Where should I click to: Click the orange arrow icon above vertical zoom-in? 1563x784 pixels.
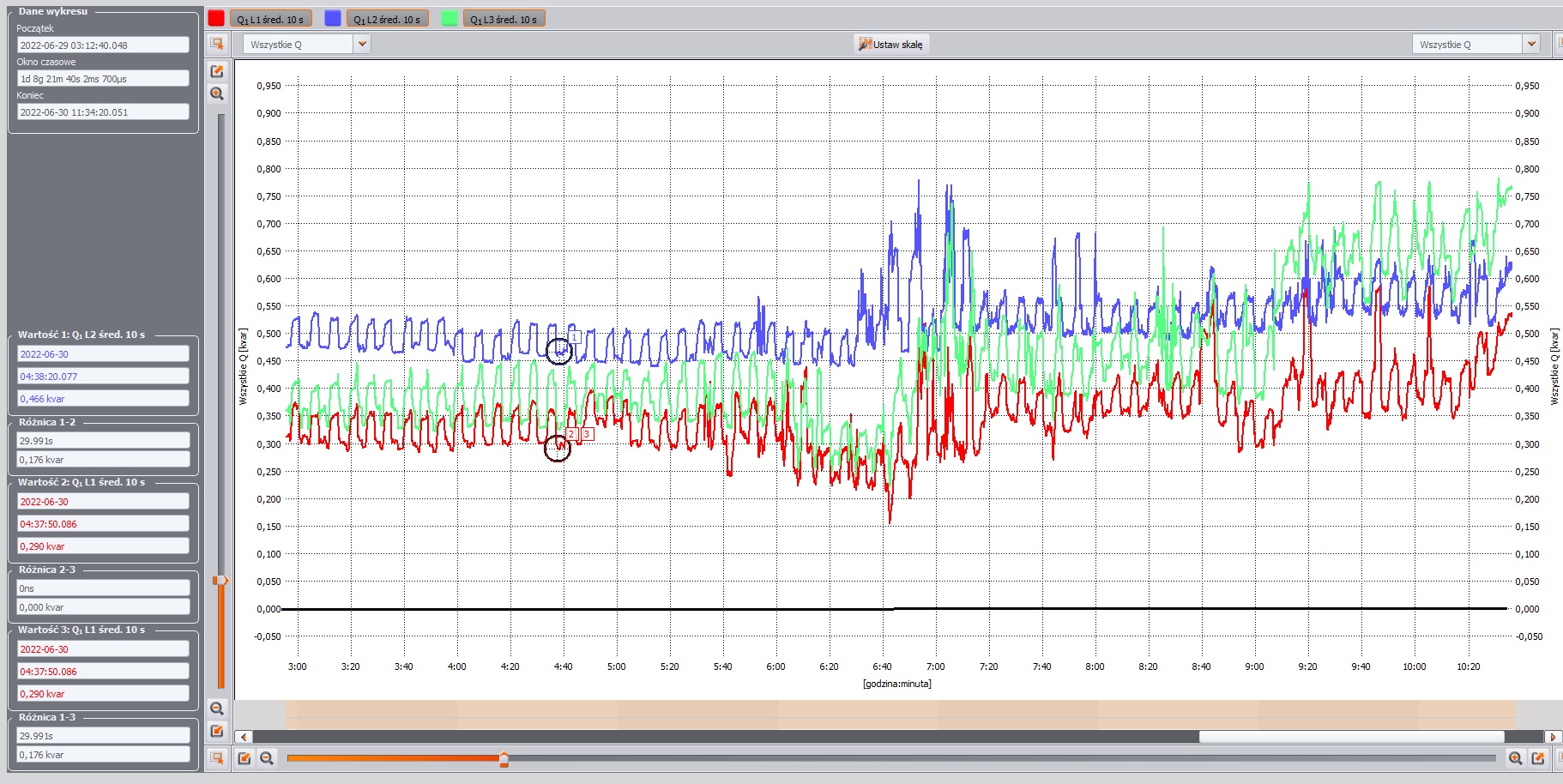coord(217,71)
